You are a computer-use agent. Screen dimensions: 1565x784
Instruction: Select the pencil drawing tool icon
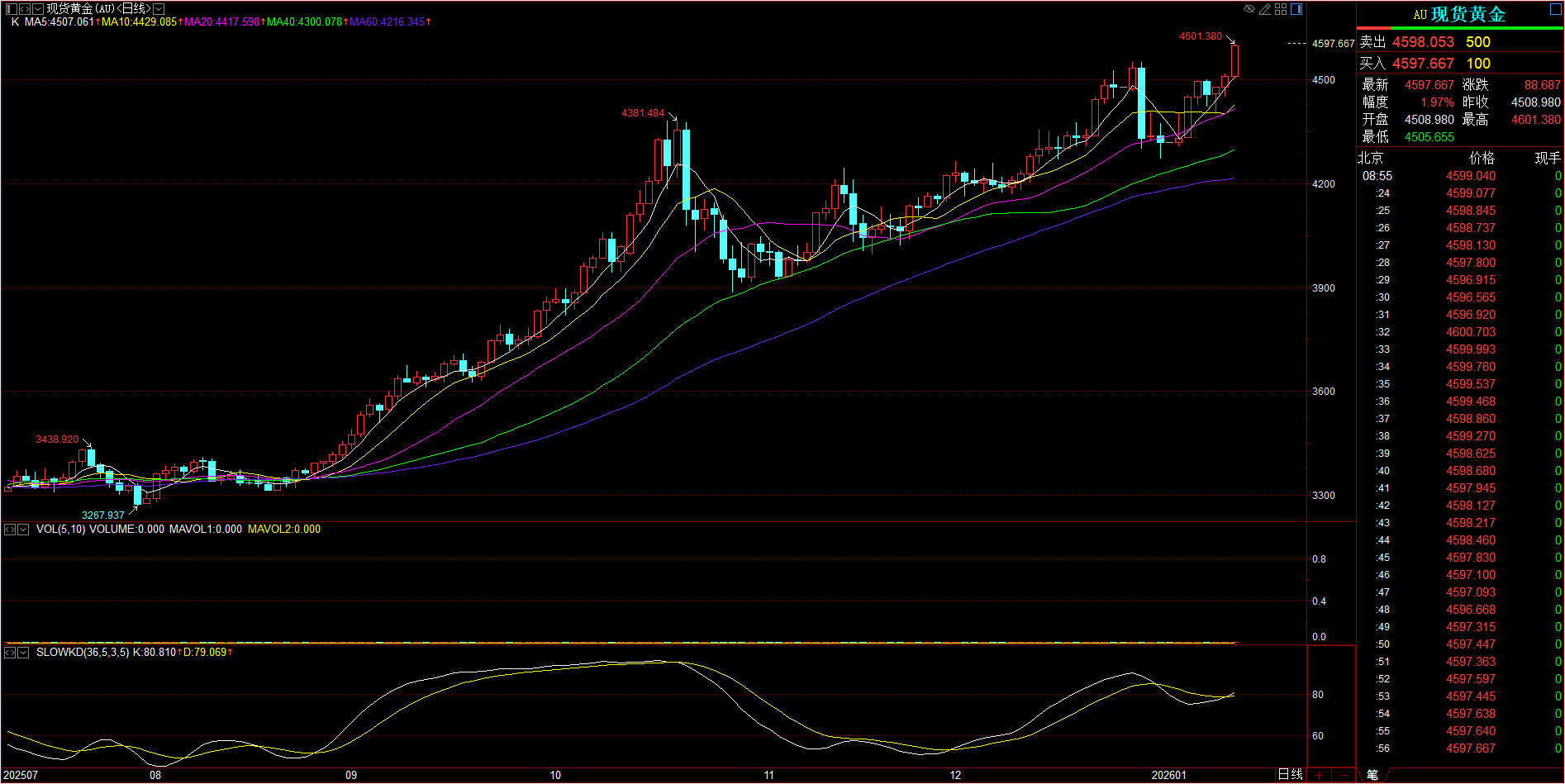click(x=1265, y=9)
